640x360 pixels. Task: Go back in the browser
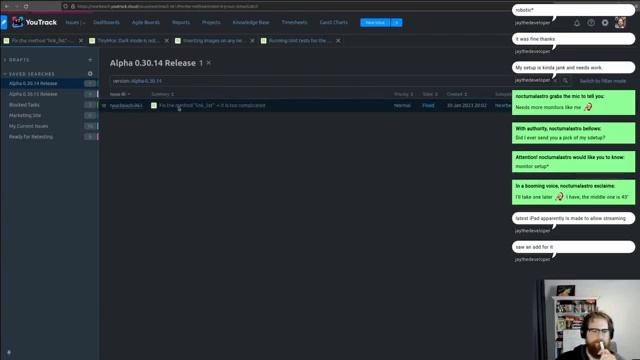coord(7,6)
